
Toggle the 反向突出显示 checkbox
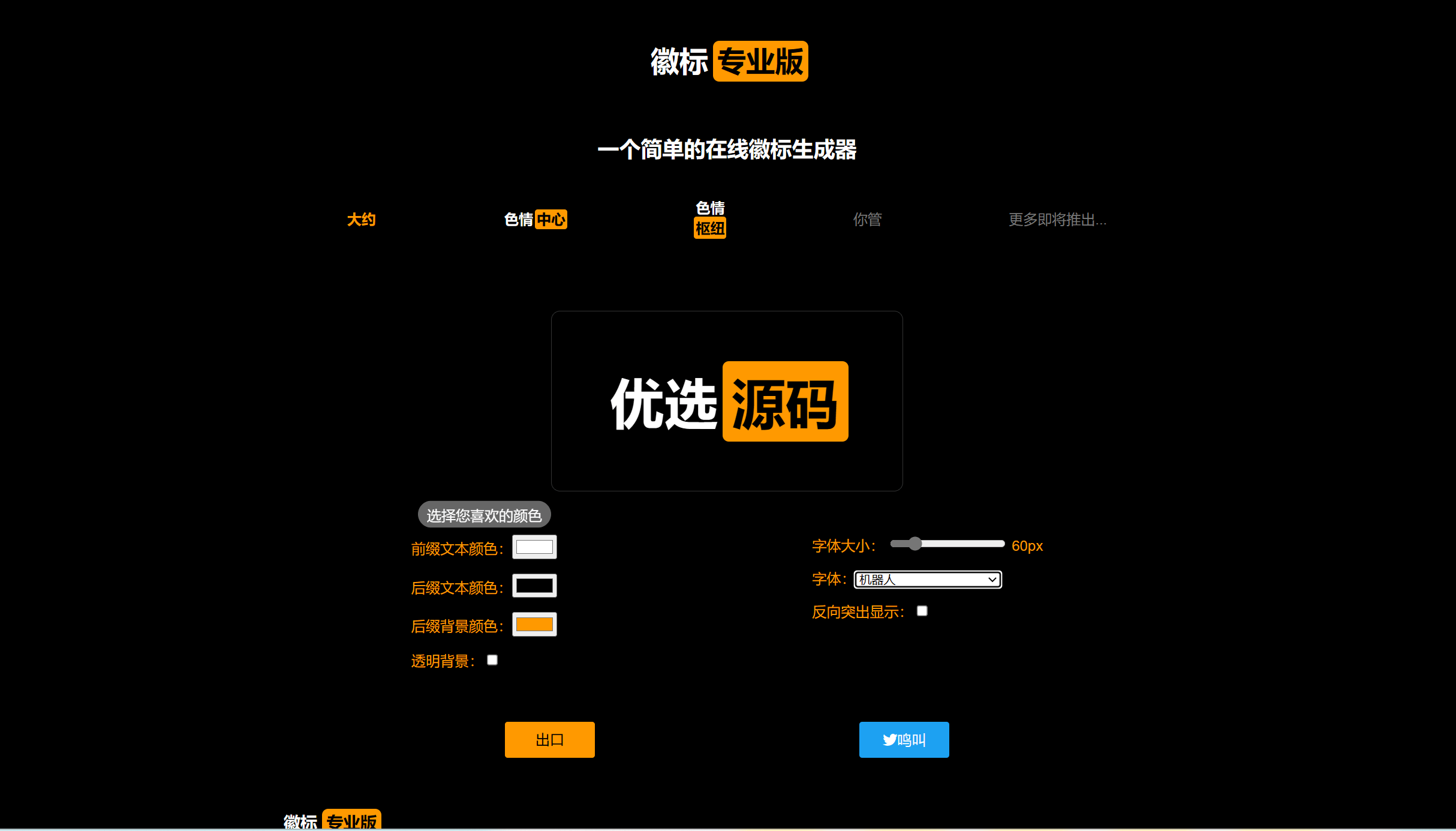922,611
